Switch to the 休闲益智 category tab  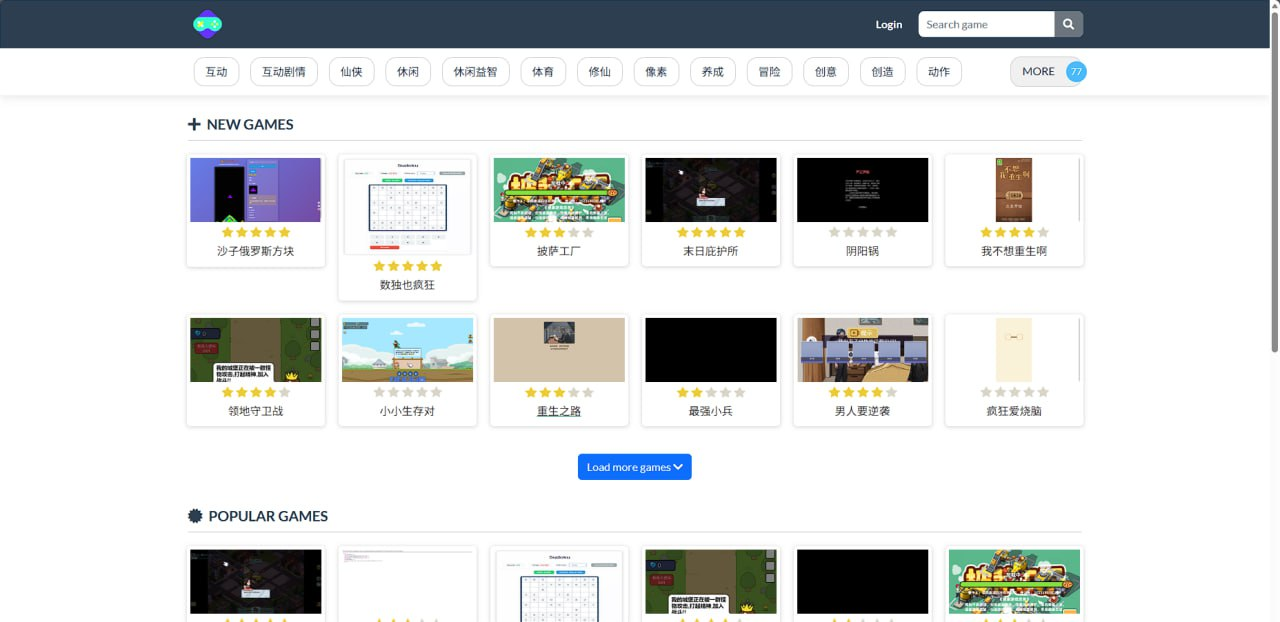(x=475, y=71)
